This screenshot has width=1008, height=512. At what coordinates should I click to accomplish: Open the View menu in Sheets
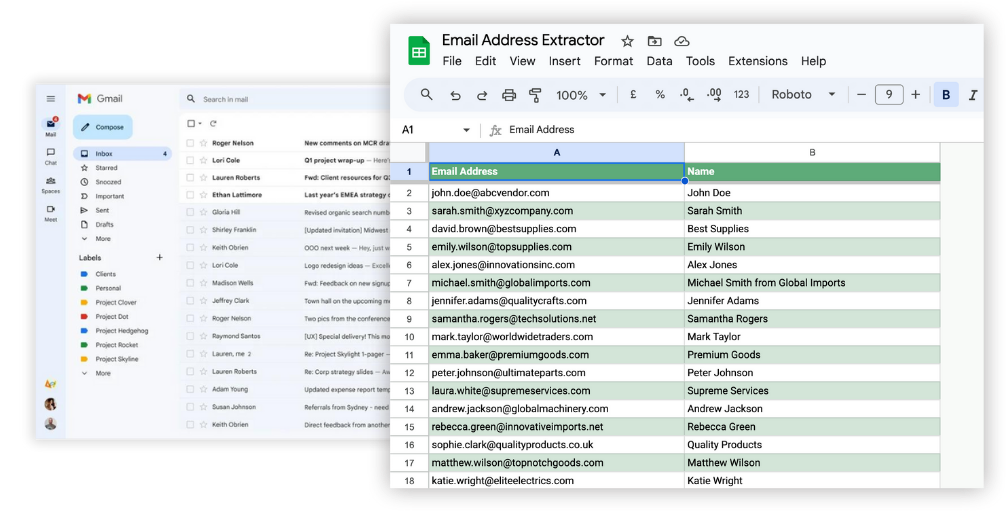(523, 61)
